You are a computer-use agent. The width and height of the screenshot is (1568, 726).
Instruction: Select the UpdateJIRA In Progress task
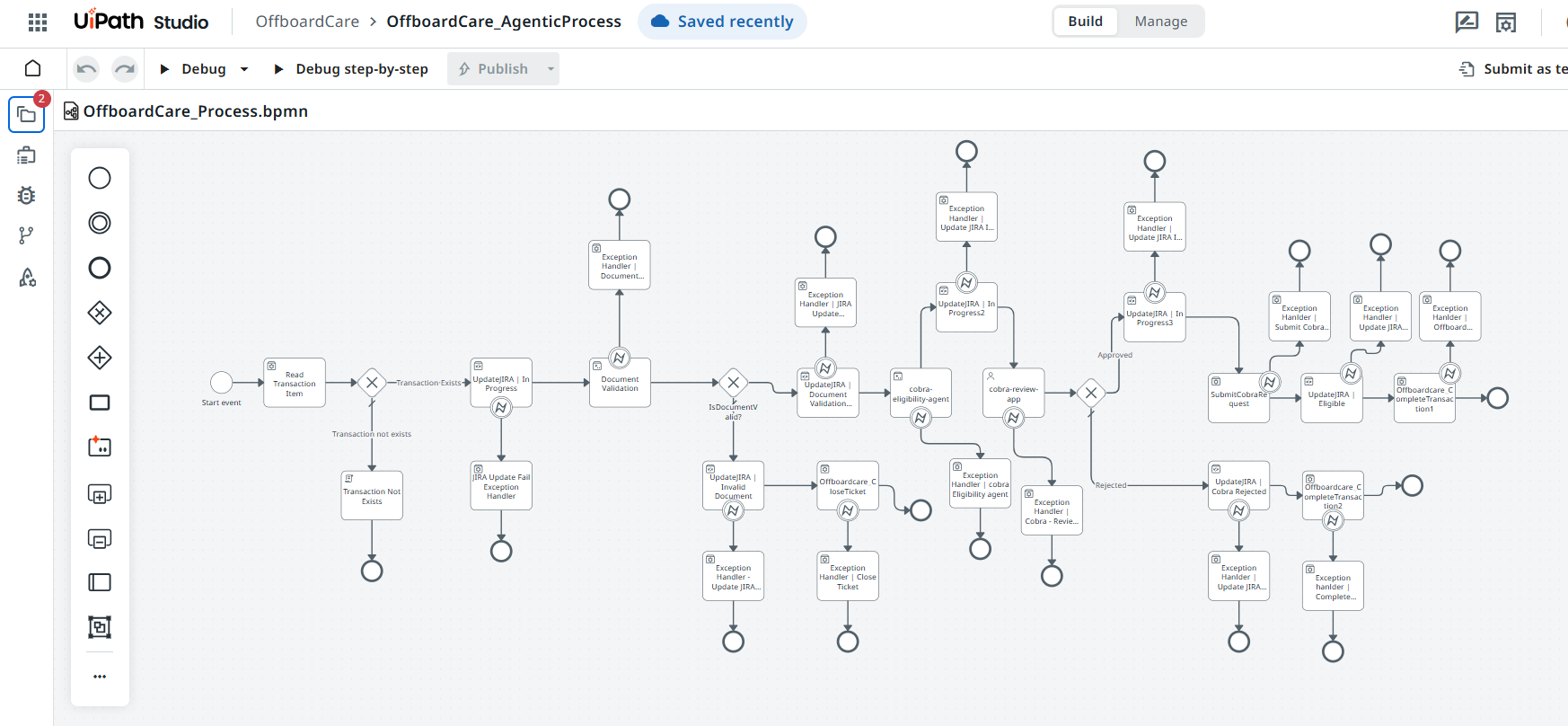[x=501, y=383]
